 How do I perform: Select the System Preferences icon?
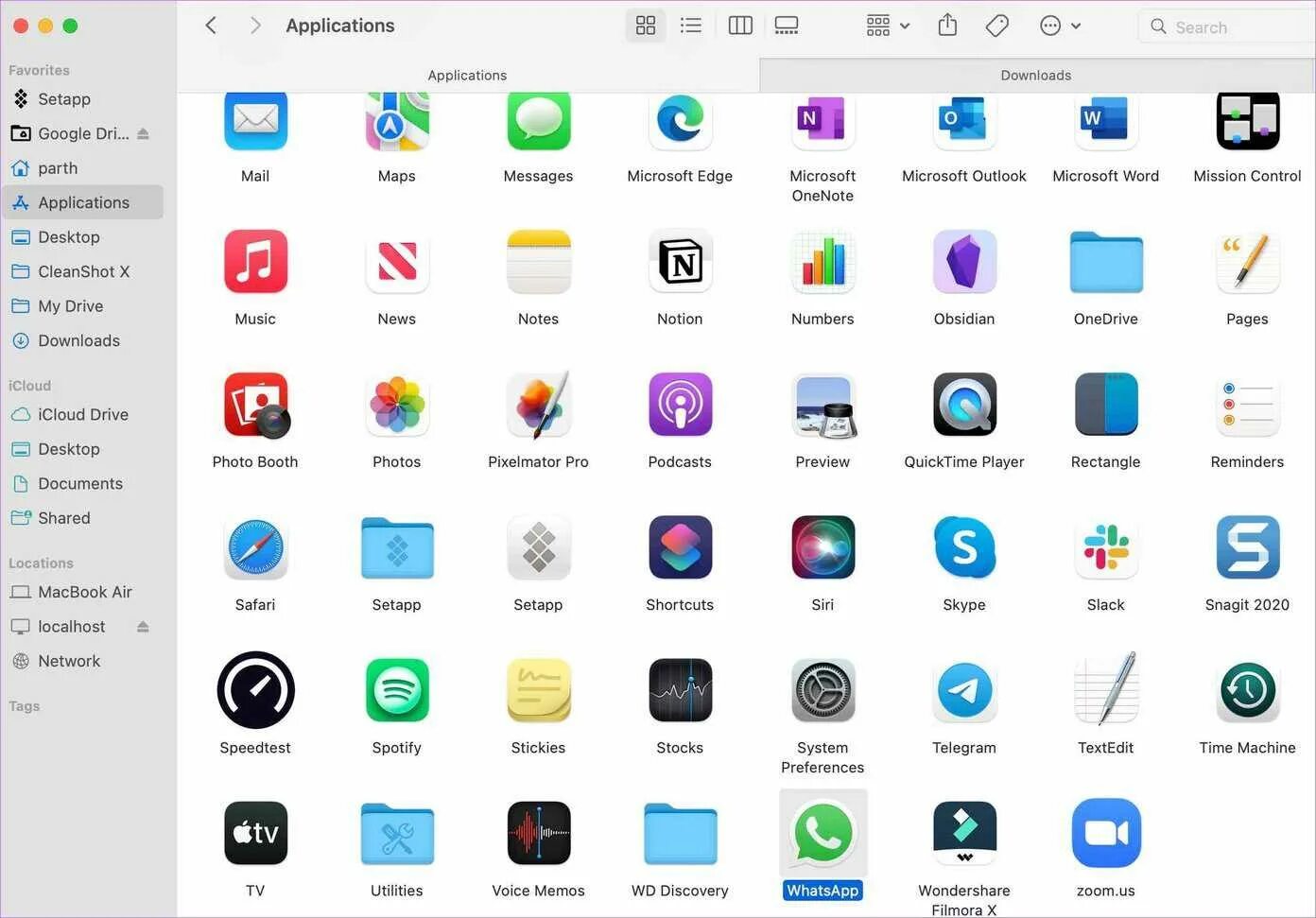click(x=822, y=690)
